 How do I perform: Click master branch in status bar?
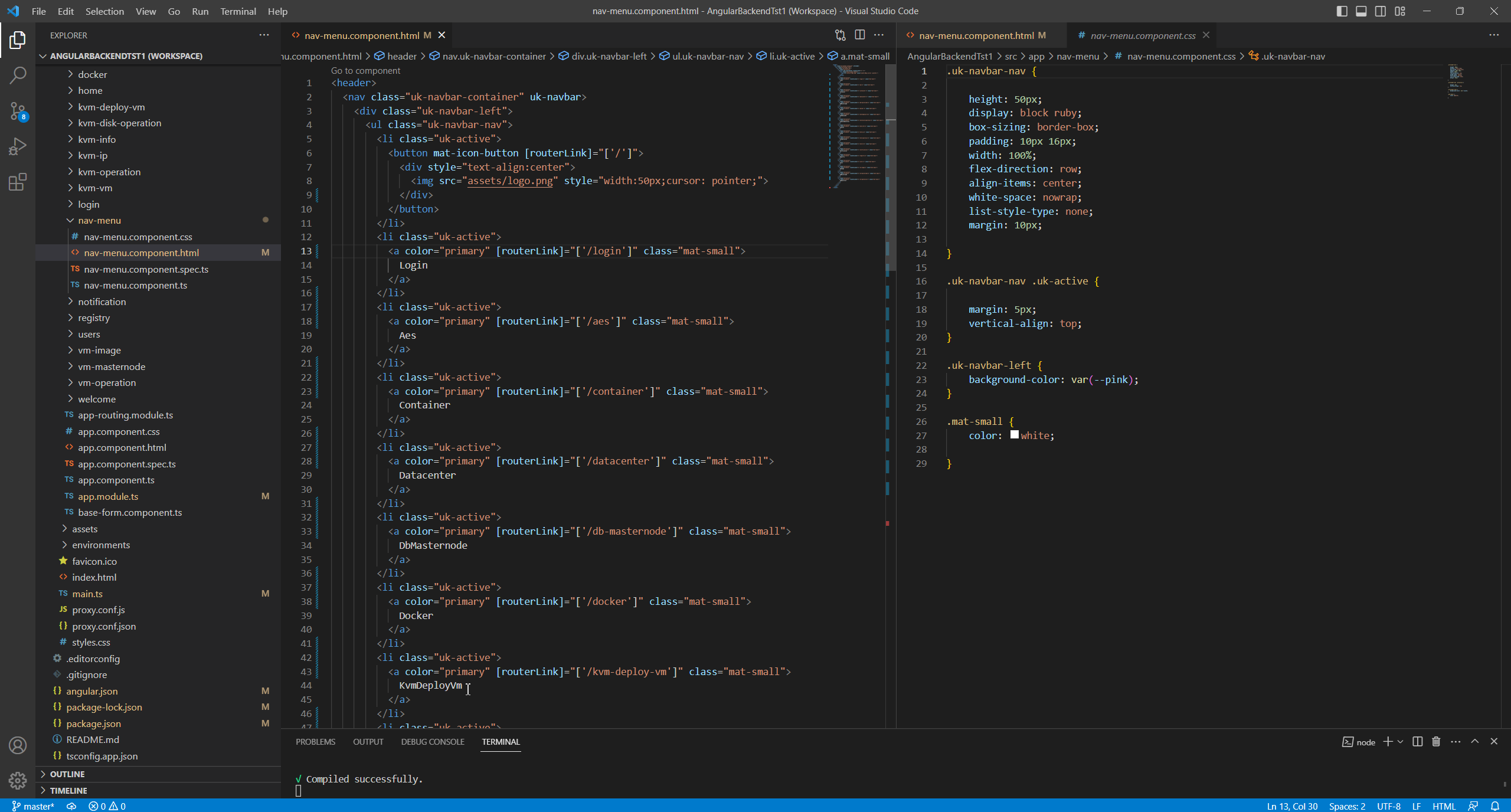click(x=33, y=806)
